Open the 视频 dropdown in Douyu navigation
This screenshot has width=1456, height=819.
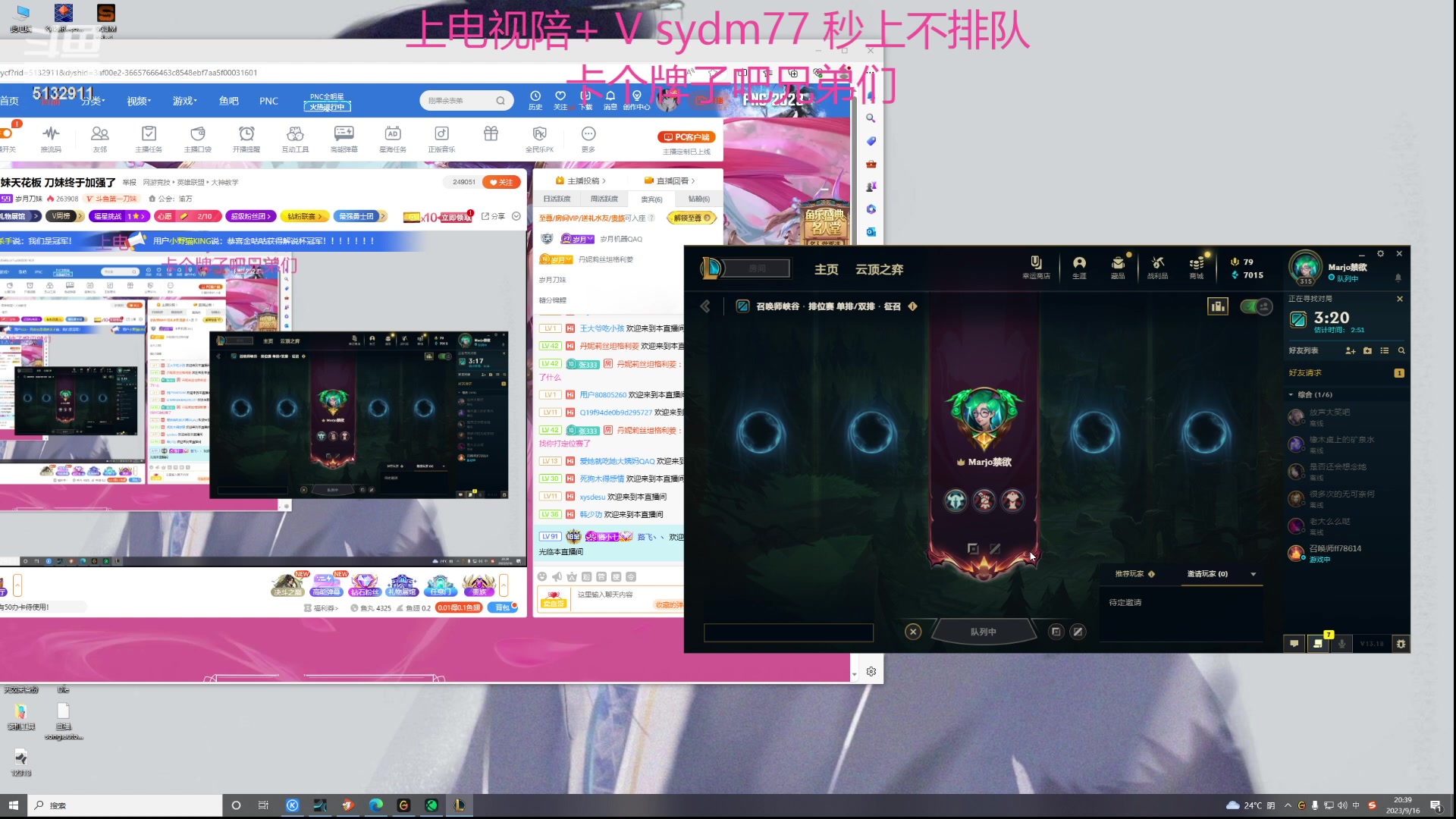(x=139, y=100)
